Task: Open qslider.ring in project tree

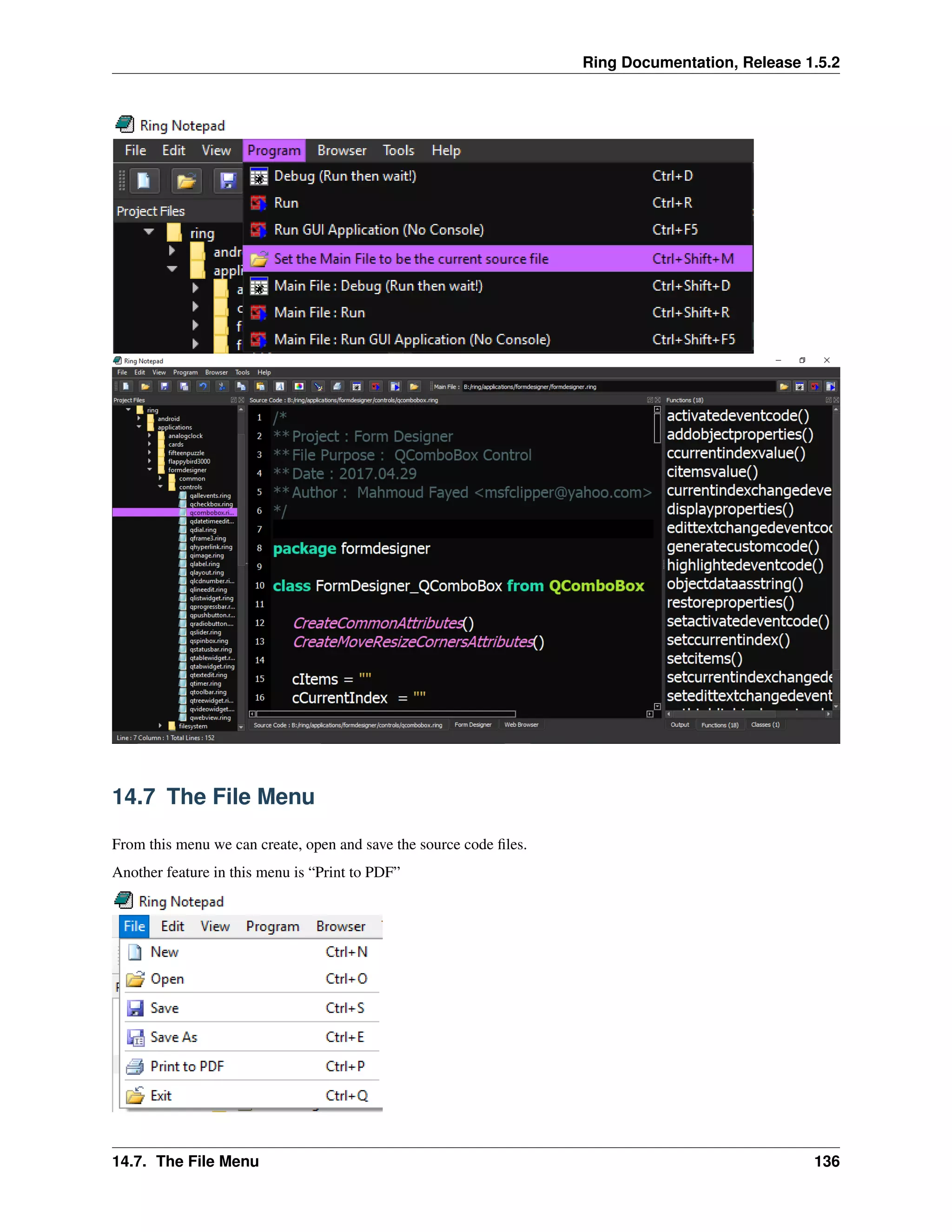Action: (205, 632)
